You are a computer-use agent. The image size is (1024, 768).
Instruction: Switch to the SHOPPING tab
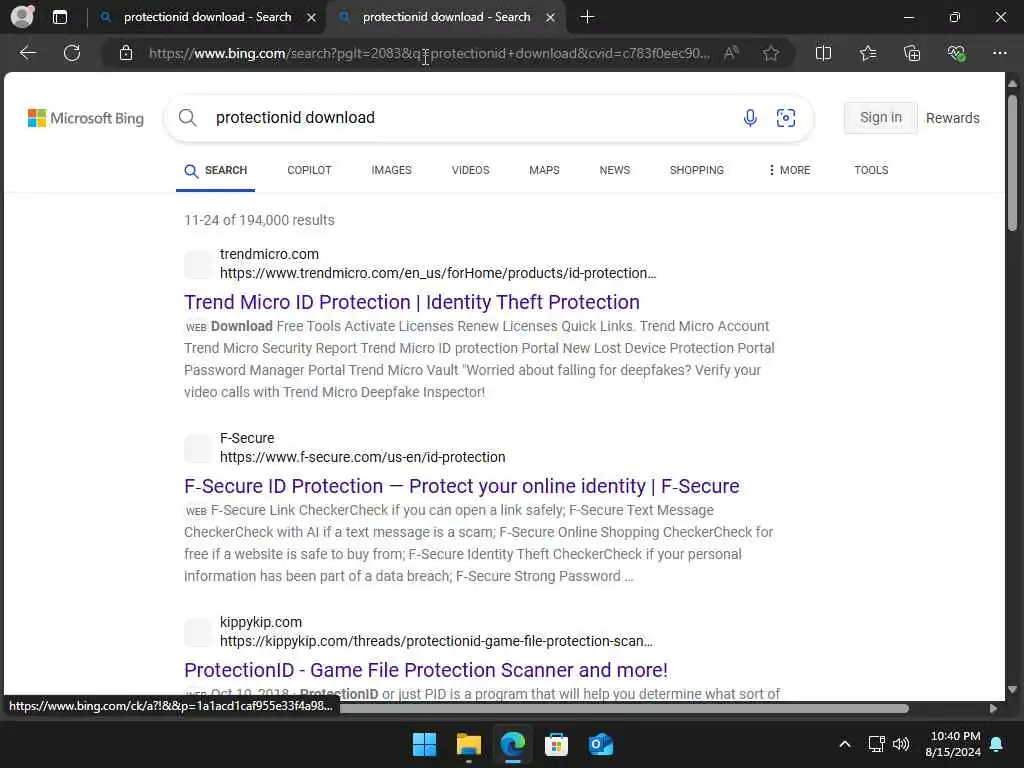tap(697, 170)
